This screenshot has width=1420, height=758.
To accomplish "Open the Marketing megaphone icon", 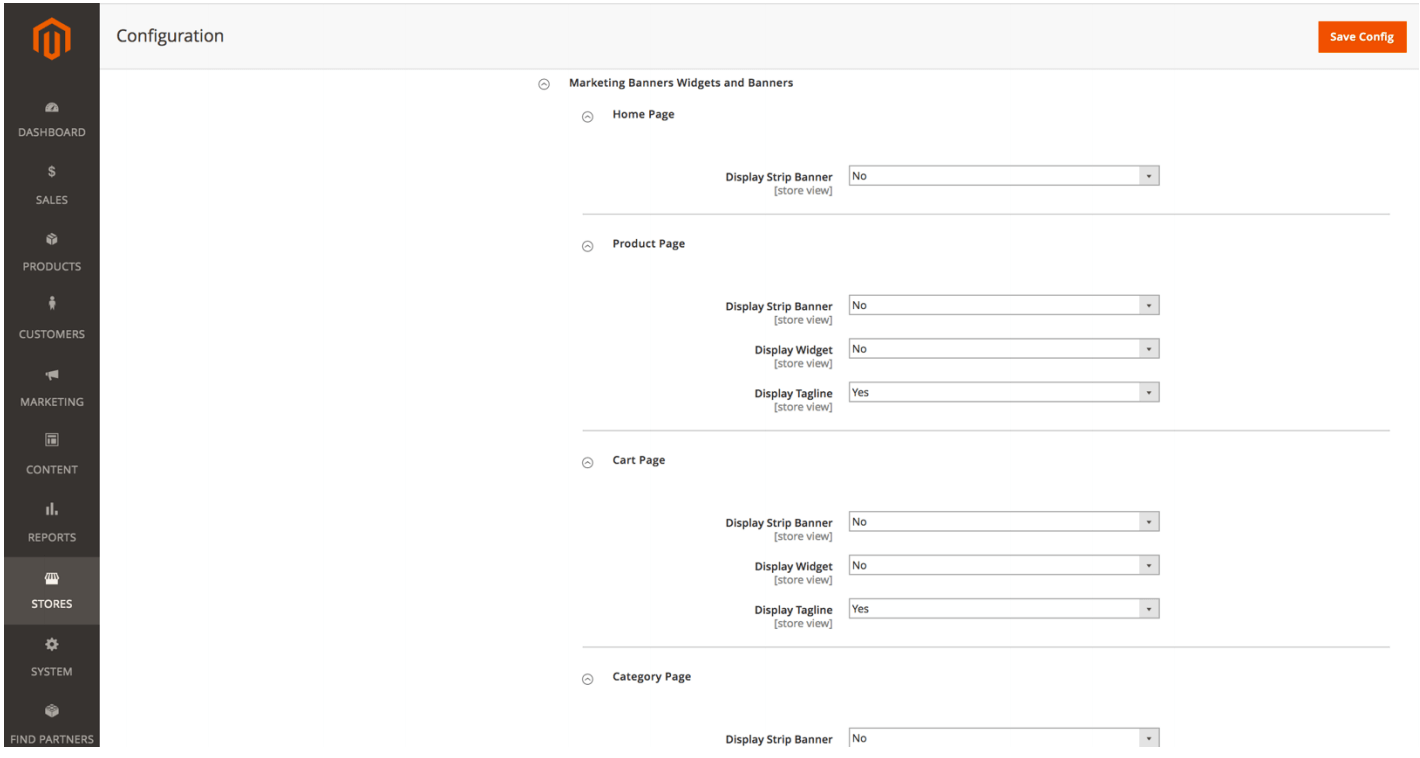I will 52,375.
